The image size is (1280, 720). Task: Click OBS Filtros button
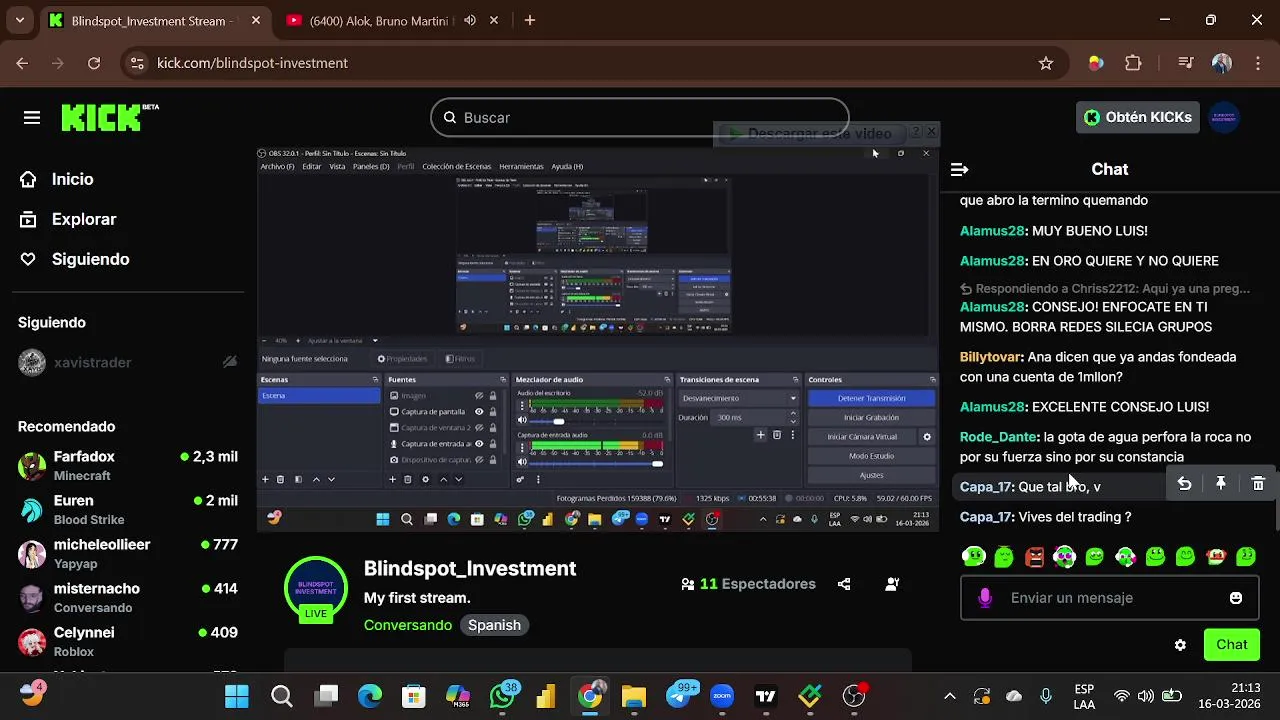point(461,358)
